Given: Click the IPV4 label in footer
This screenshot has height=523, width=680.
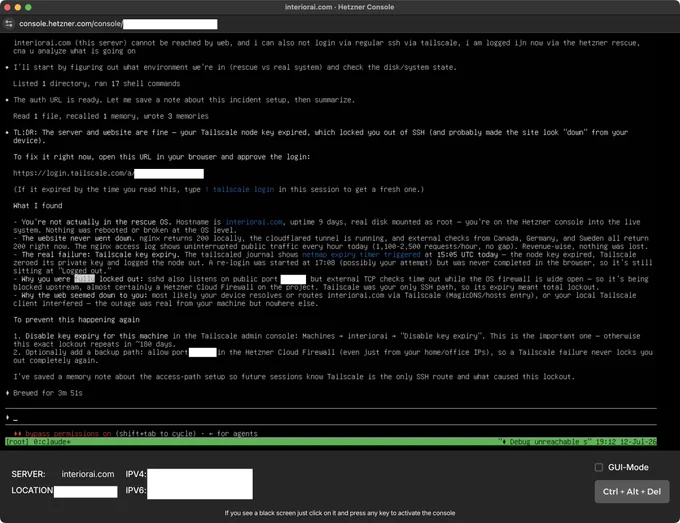Looking at the screenshot, I should 135,474.
